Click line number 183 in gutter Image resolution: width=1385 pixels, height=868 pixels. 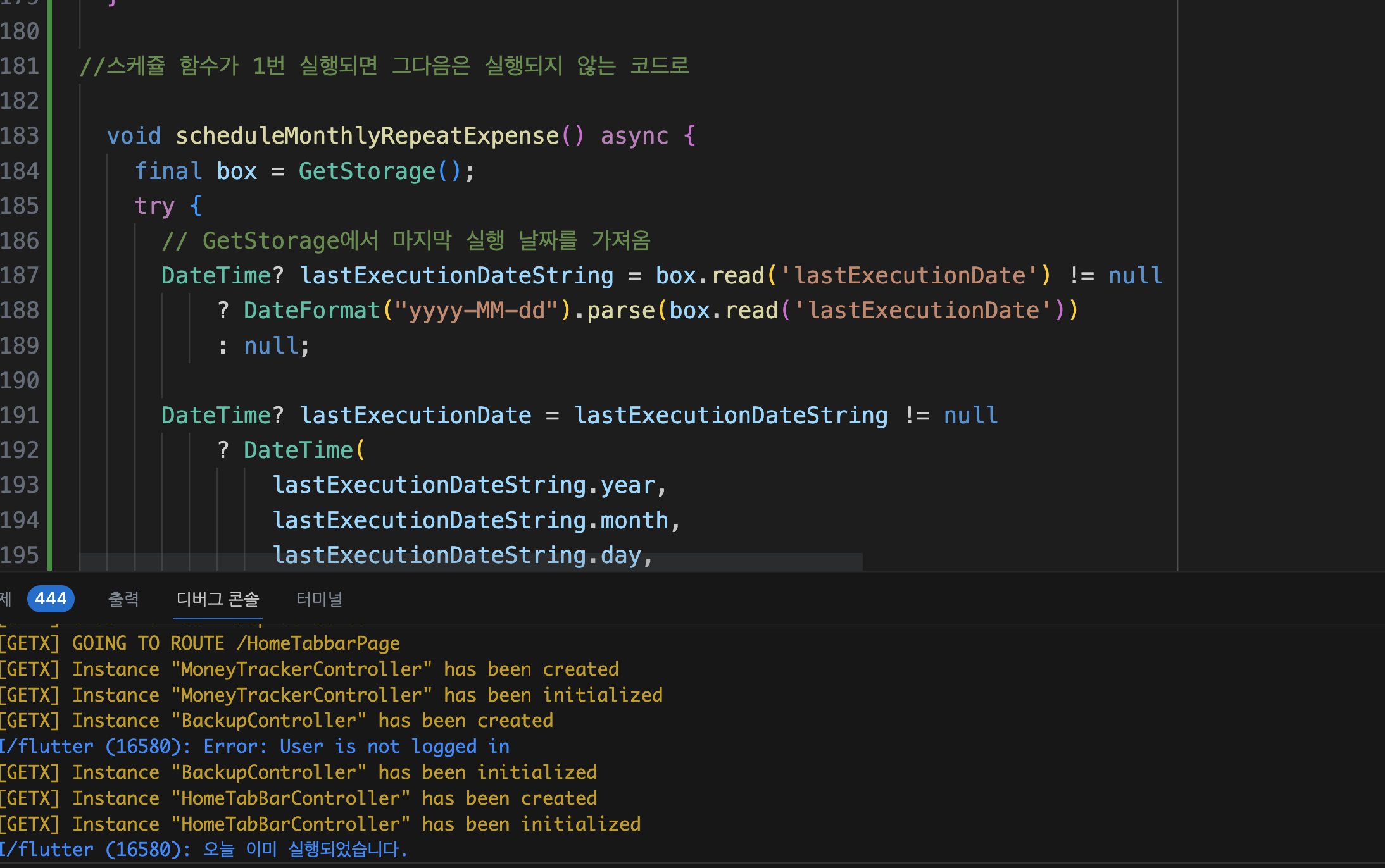click(x=20, y=136)
